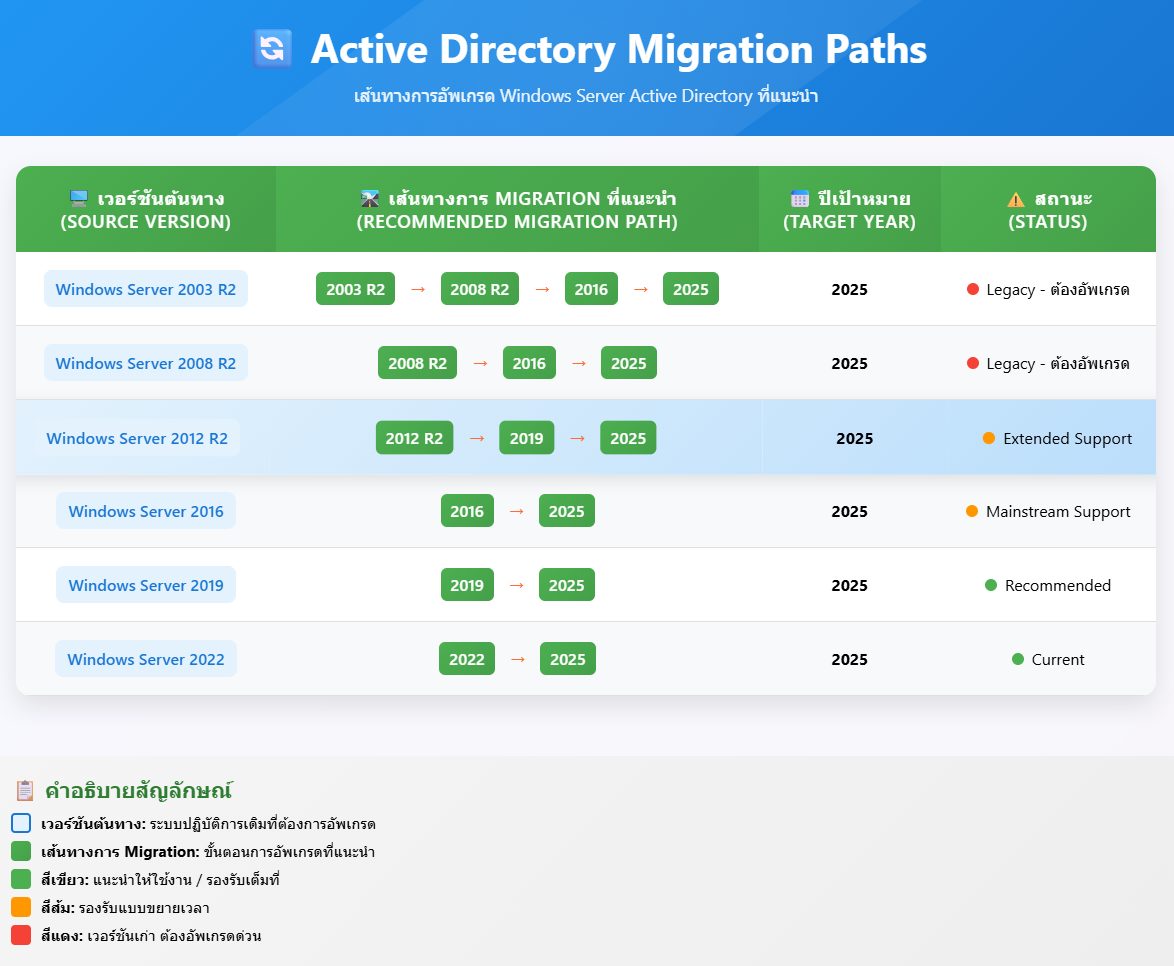Click the red status dot in the 2008 R2 row
The height and width of the screenshot is (966, 1174).
pyautogui.click(x=973, y=363)
